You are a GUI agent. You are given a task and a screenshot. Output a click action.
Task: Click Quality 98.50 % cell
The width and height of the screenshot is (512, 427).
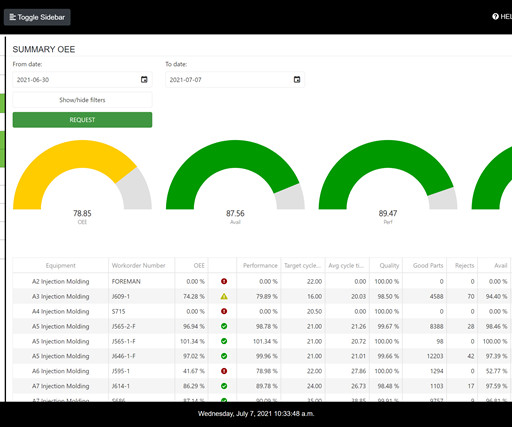(386, 296)
